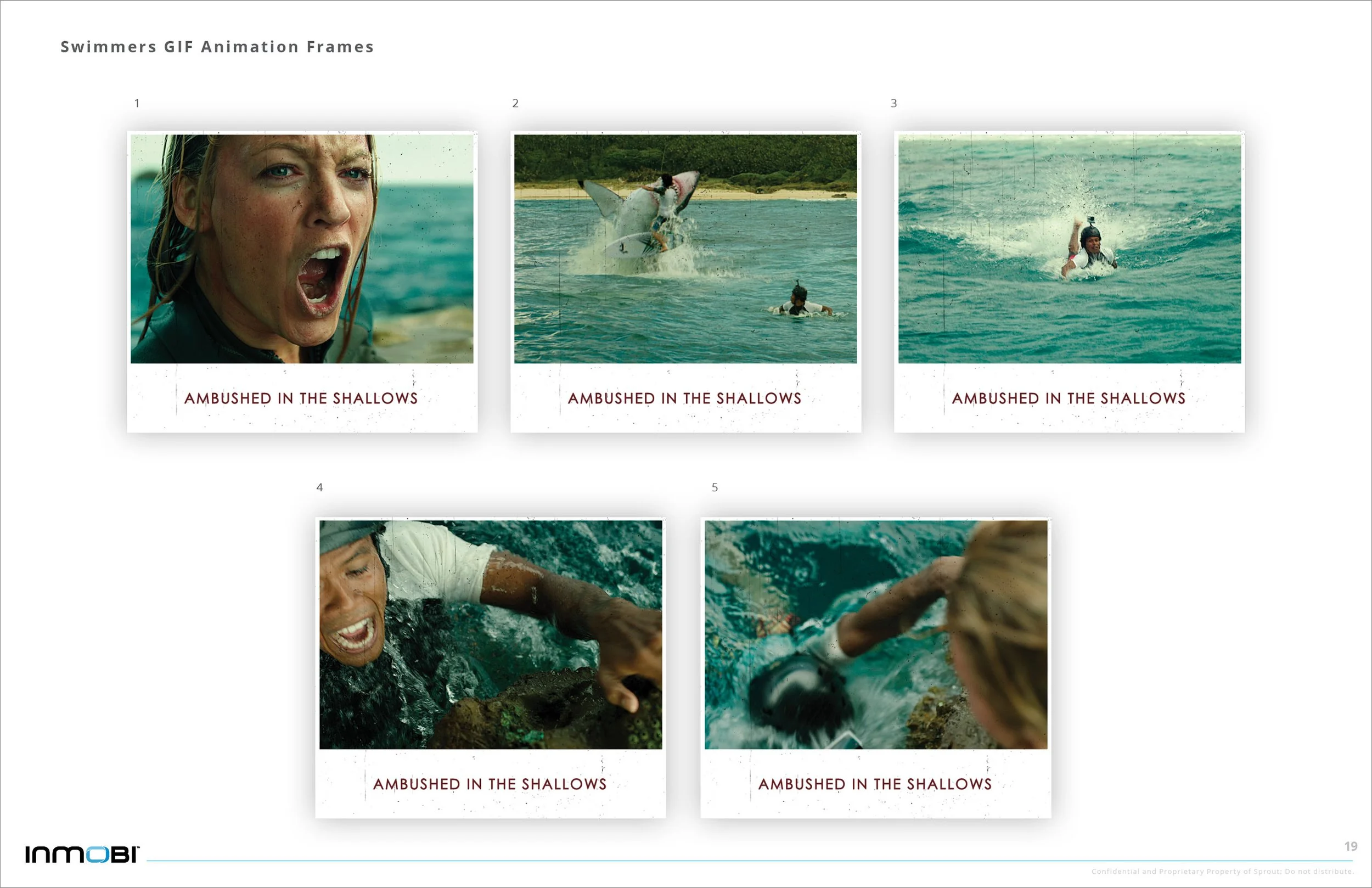Select frame 3 thumbnail of helmeted swimmer splashing

point(1070,249)
